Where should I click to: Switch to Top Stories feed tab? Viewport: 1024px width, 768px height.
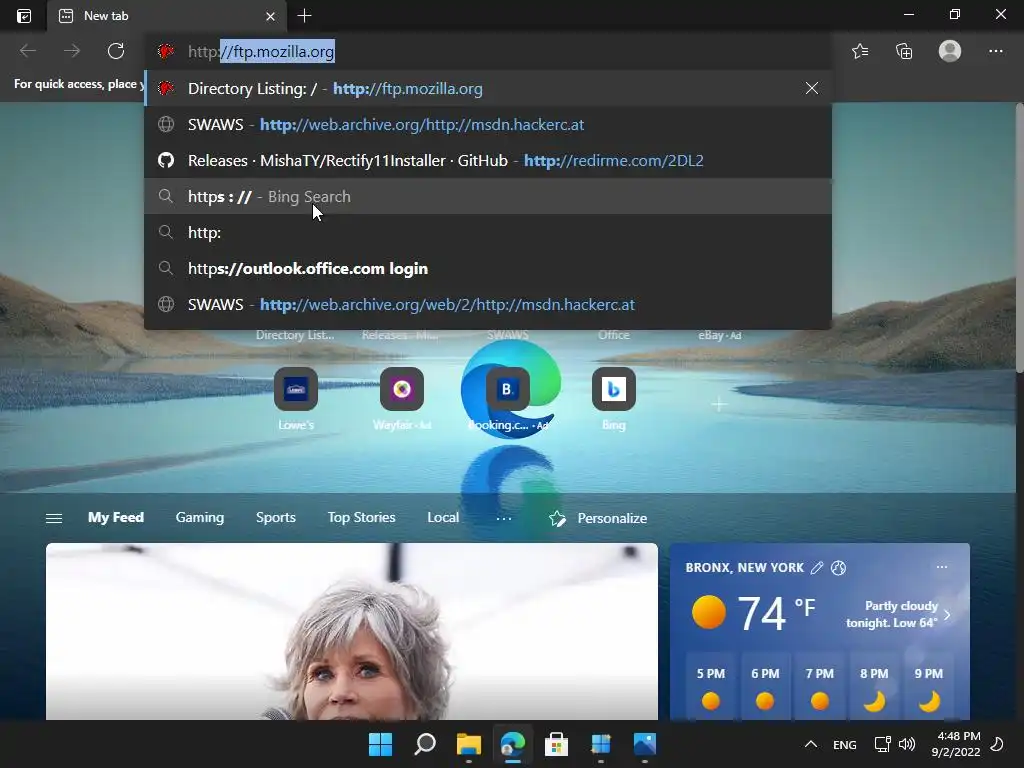click(361, 517)
